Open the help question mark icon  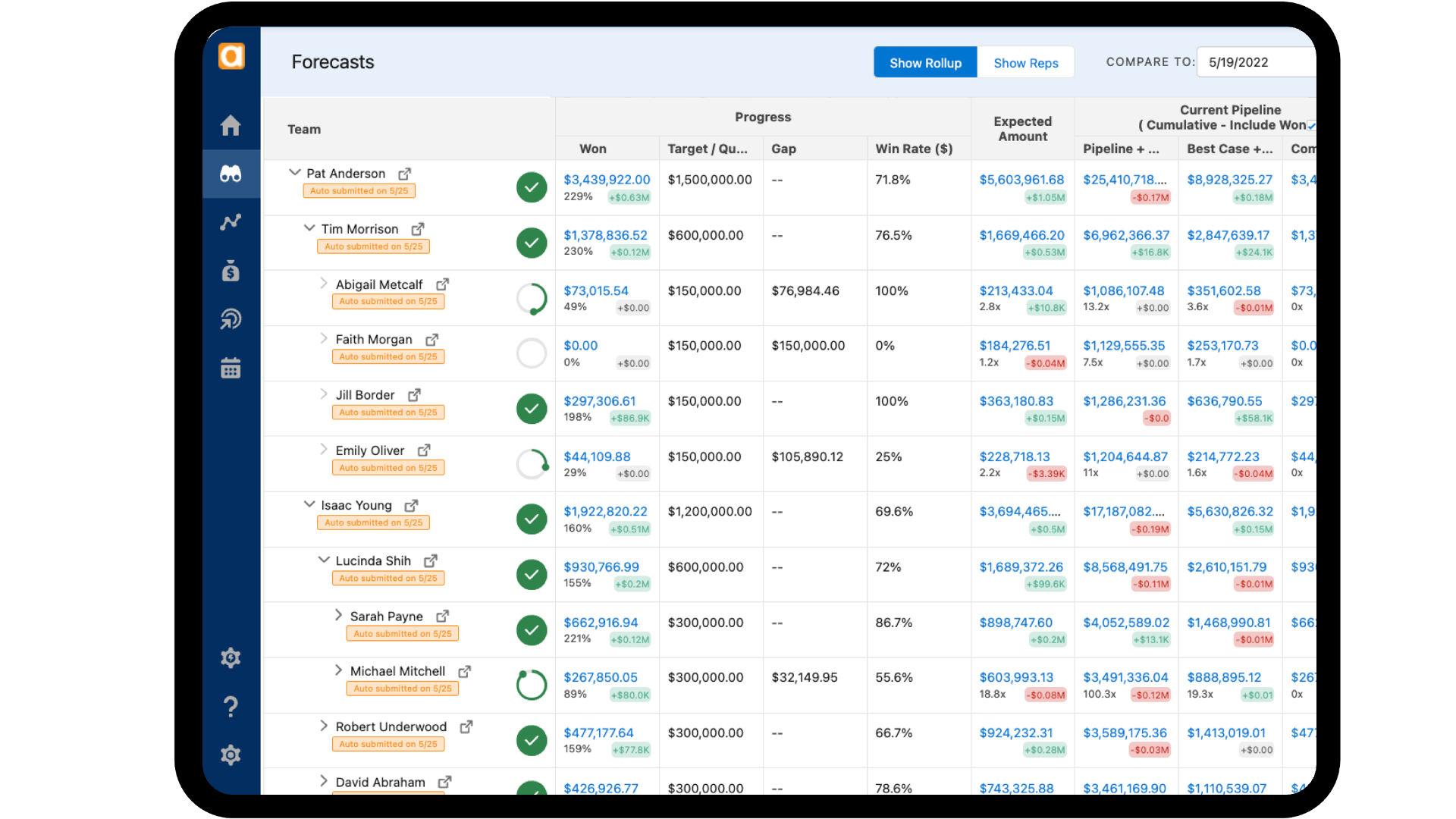tap(231, 707)
